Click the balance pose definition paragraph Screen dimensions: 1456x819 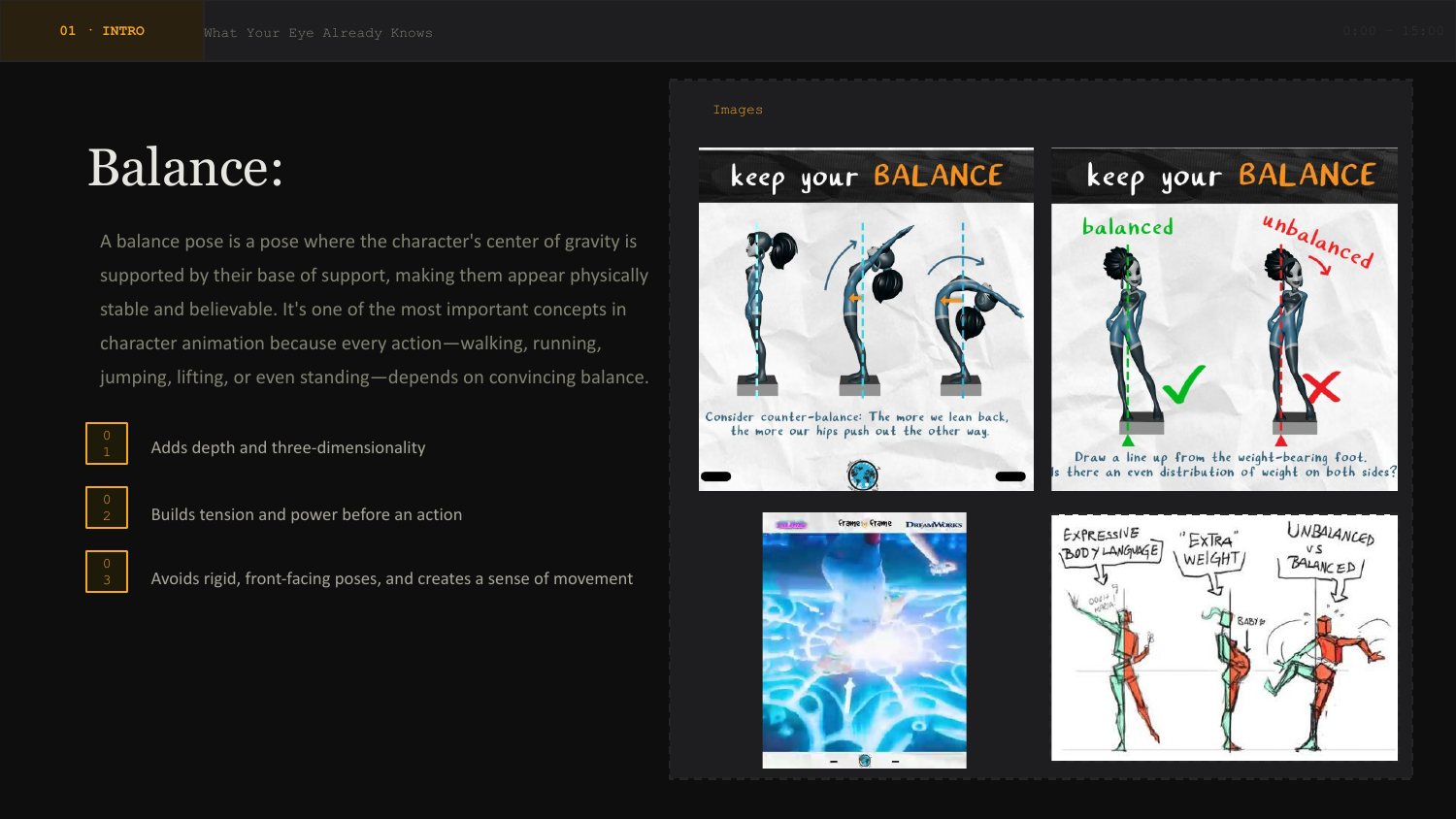pos(375,309)
